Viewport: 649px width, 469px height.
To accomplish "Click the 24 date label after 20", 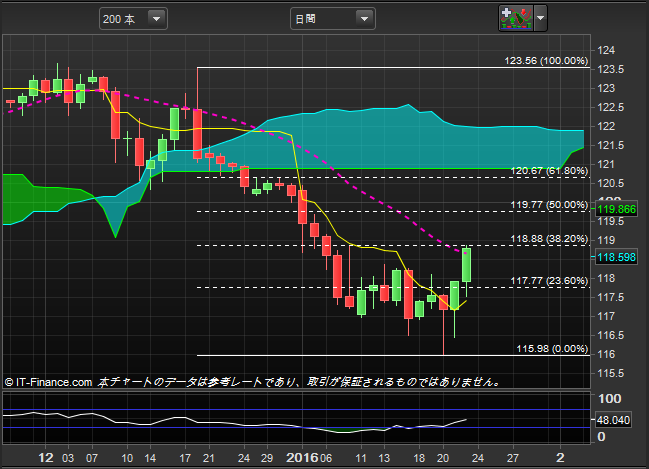I will (x=478, y=458).
